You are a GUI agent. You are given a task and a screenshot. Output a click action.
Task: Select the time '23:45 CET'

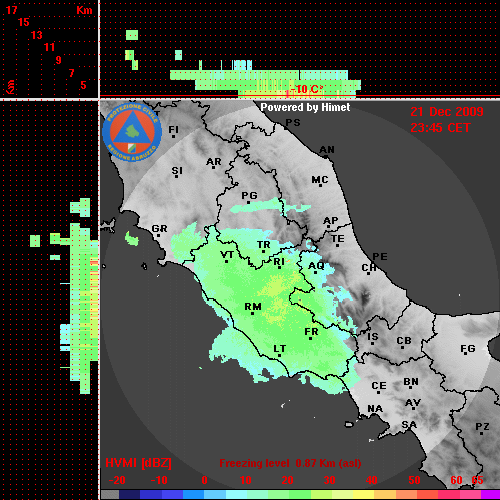click(440, 128)
